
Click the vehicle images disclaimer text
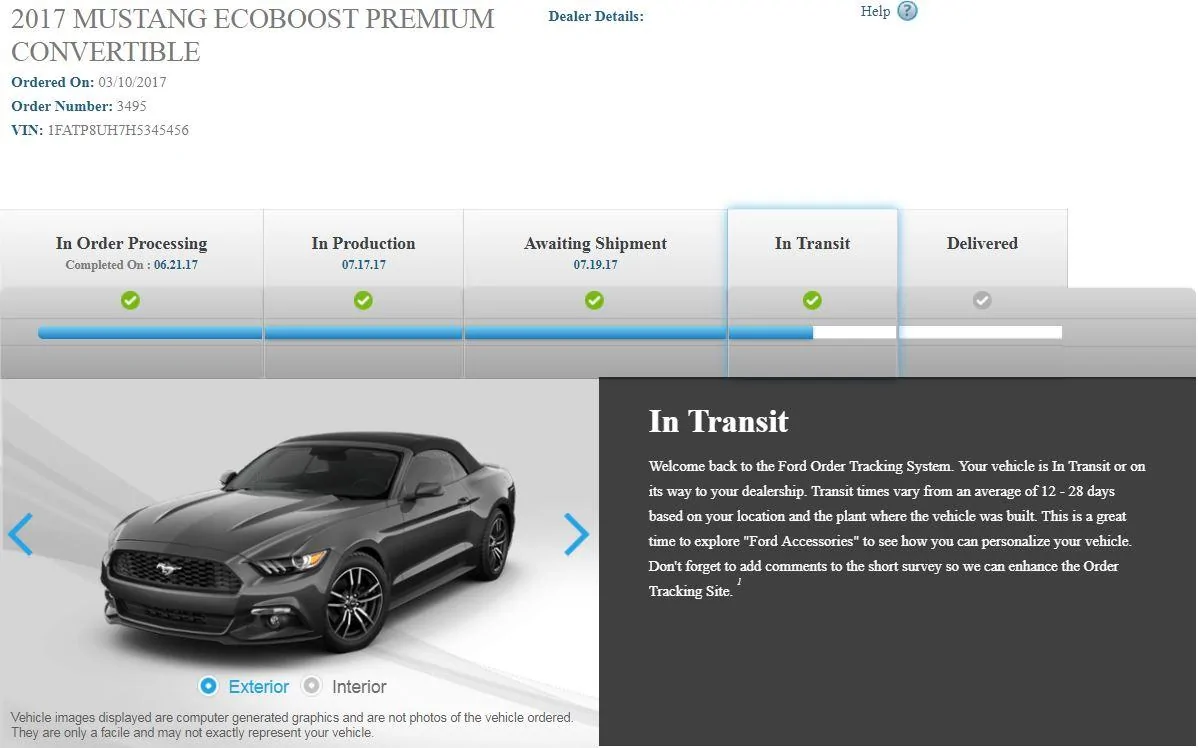pyautogui.click(x=292, y=725)
